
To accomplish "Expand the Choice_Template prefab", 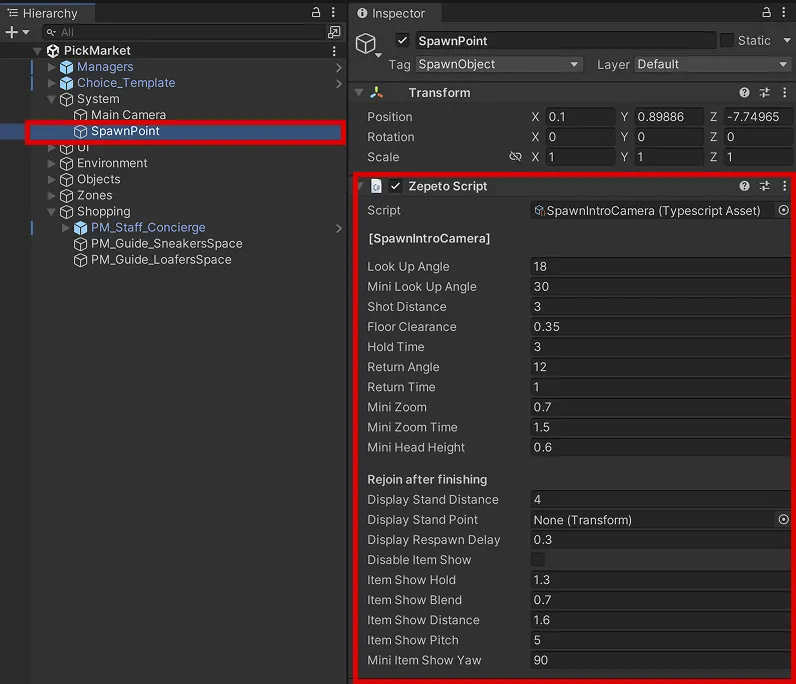I will click(51, 83).
